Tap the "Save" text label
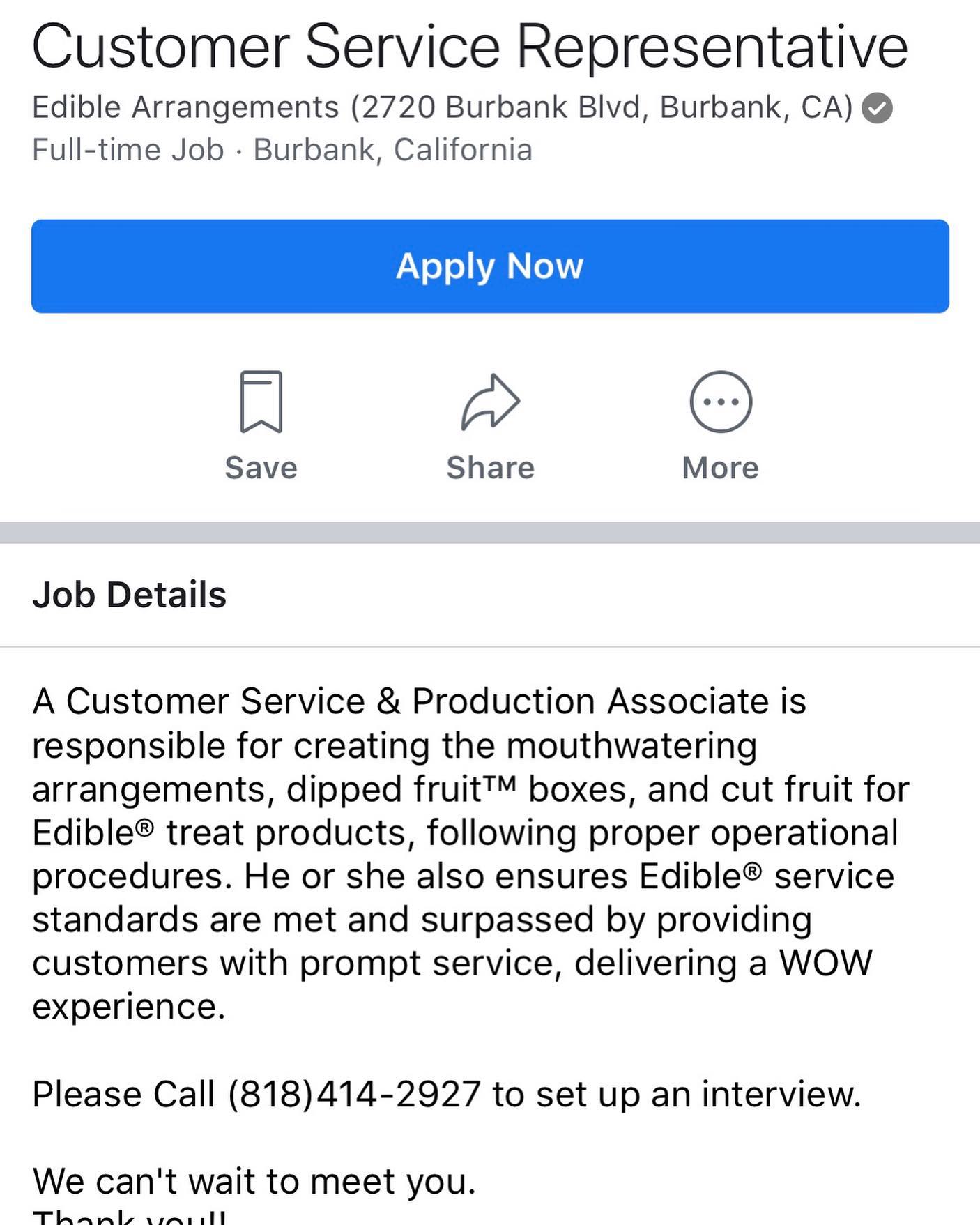This screenshot has height=1225, width=980. pyautogui.click(x=261, y=468)
